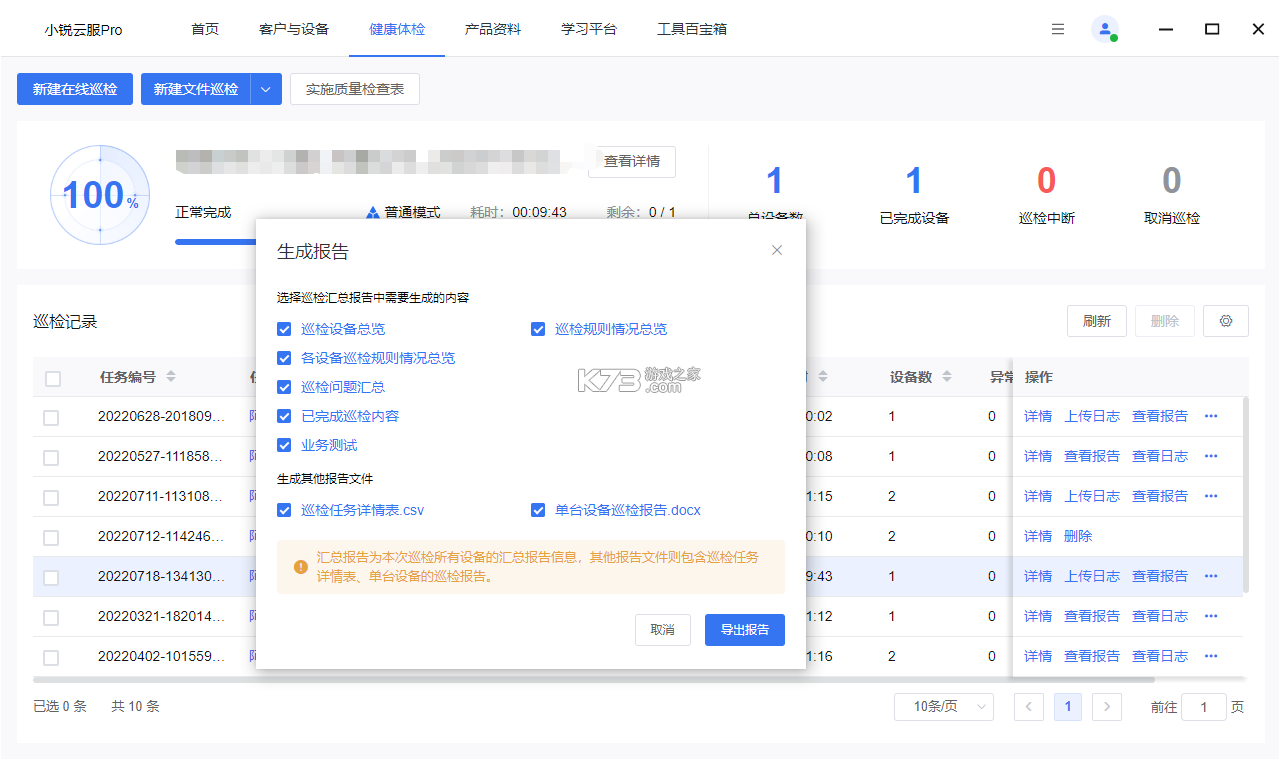This screenshot has height=760, width=1280.
Task: Click the user avatar icon
Action: point(1105,29)
